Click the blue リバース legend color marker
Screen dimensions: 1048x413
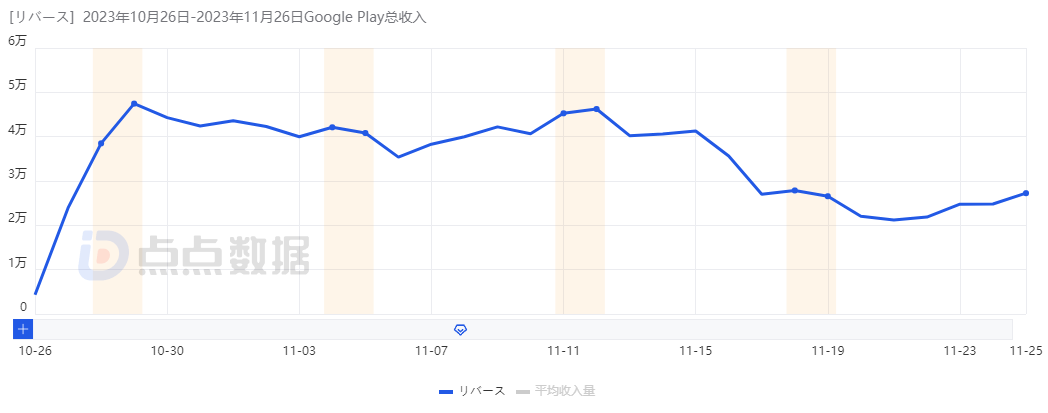click(446, 391)
